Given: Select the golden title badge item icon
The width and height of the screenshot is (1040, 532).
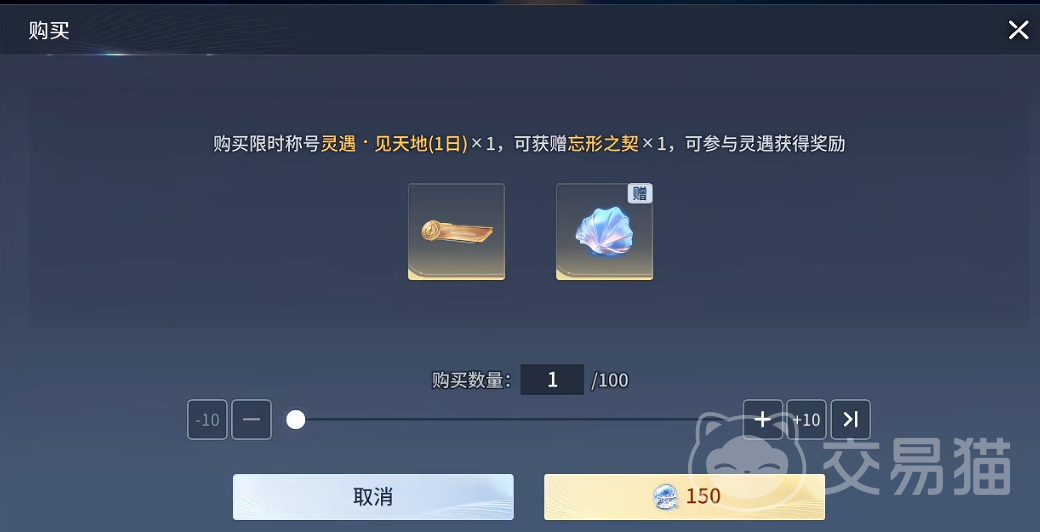Looking at the screenshot, I should pyautogui.click(x=456, y=232).
